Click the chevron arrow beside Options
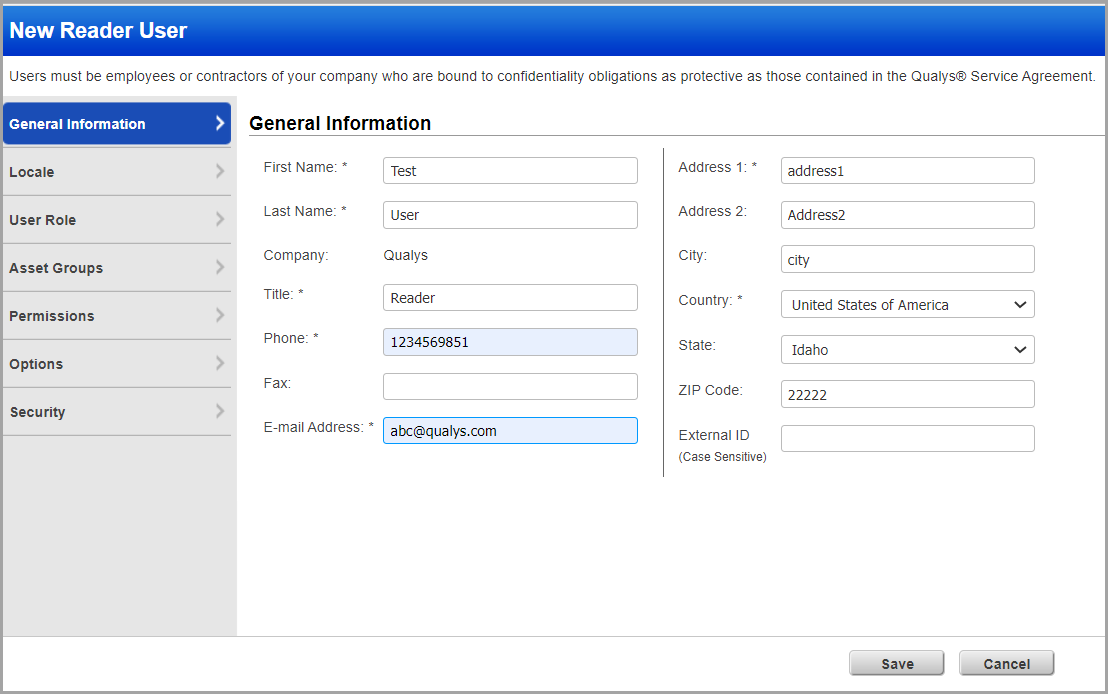The height and width of the screenshot is (694, 1108). coord(220,363)
